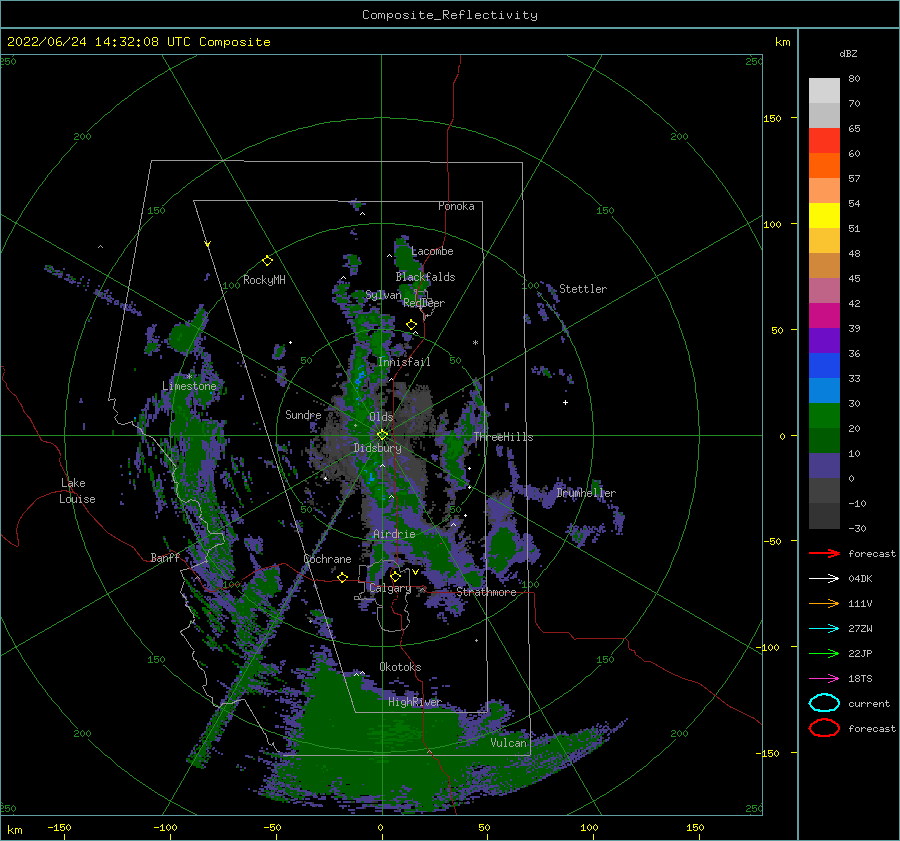Select the Stettler city label
This screenshot has width=900, height=841.
(583, 289)
